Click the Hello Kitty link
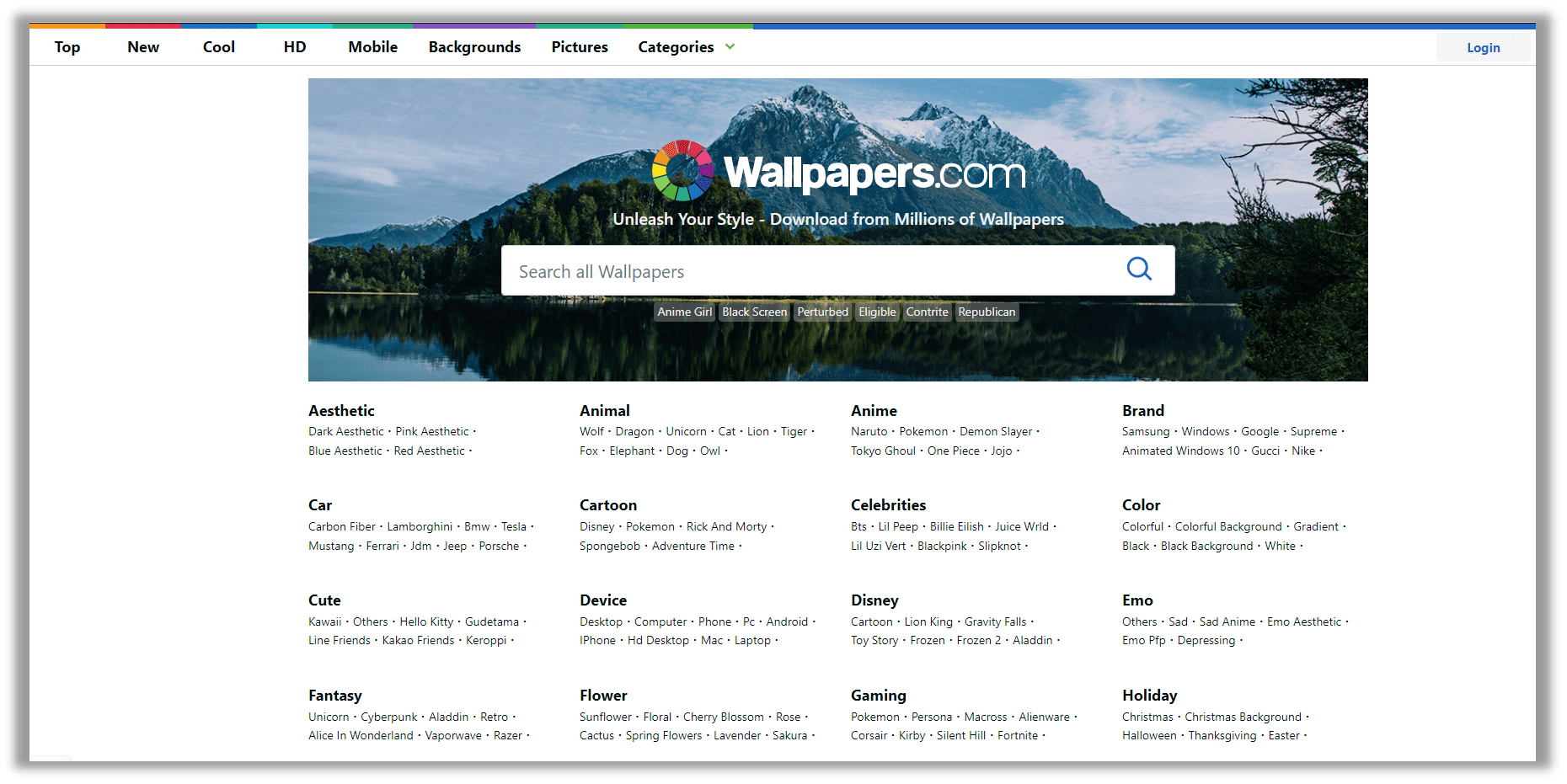 point(426,622)
